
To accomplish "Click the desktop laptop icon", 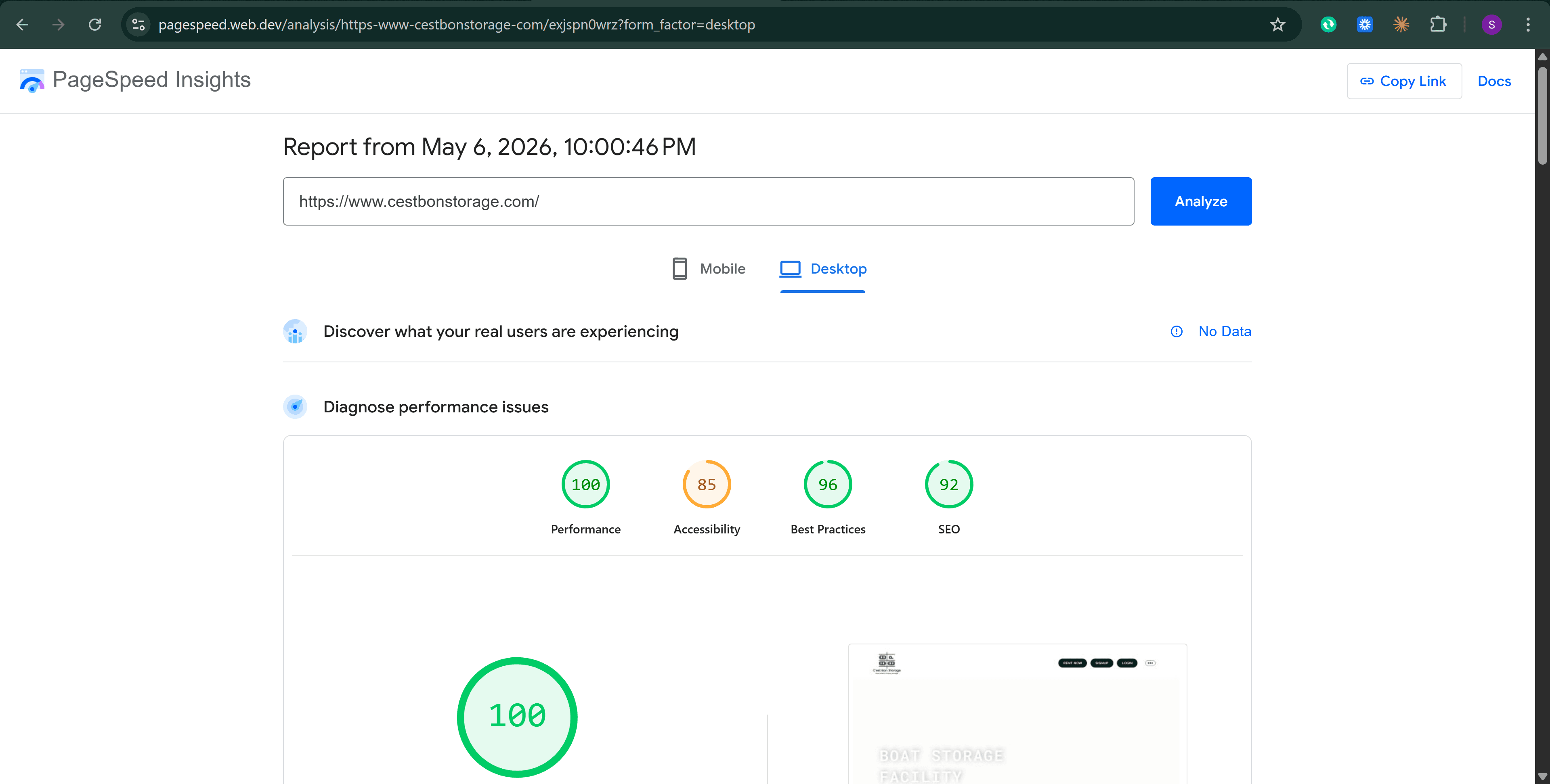I will coord(790,269).
